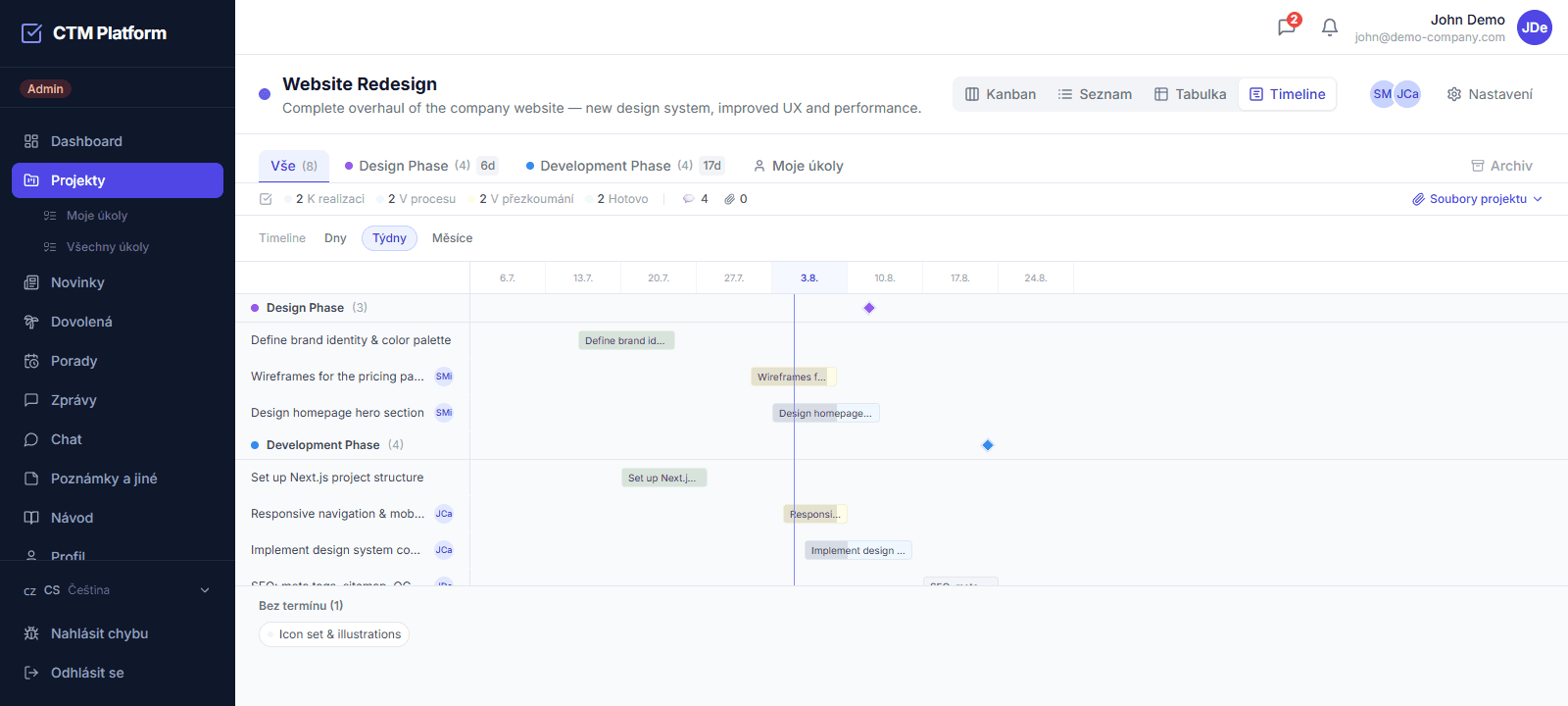
Task: Open the Define brand id... timeline bar
Action: pos(626,340)
